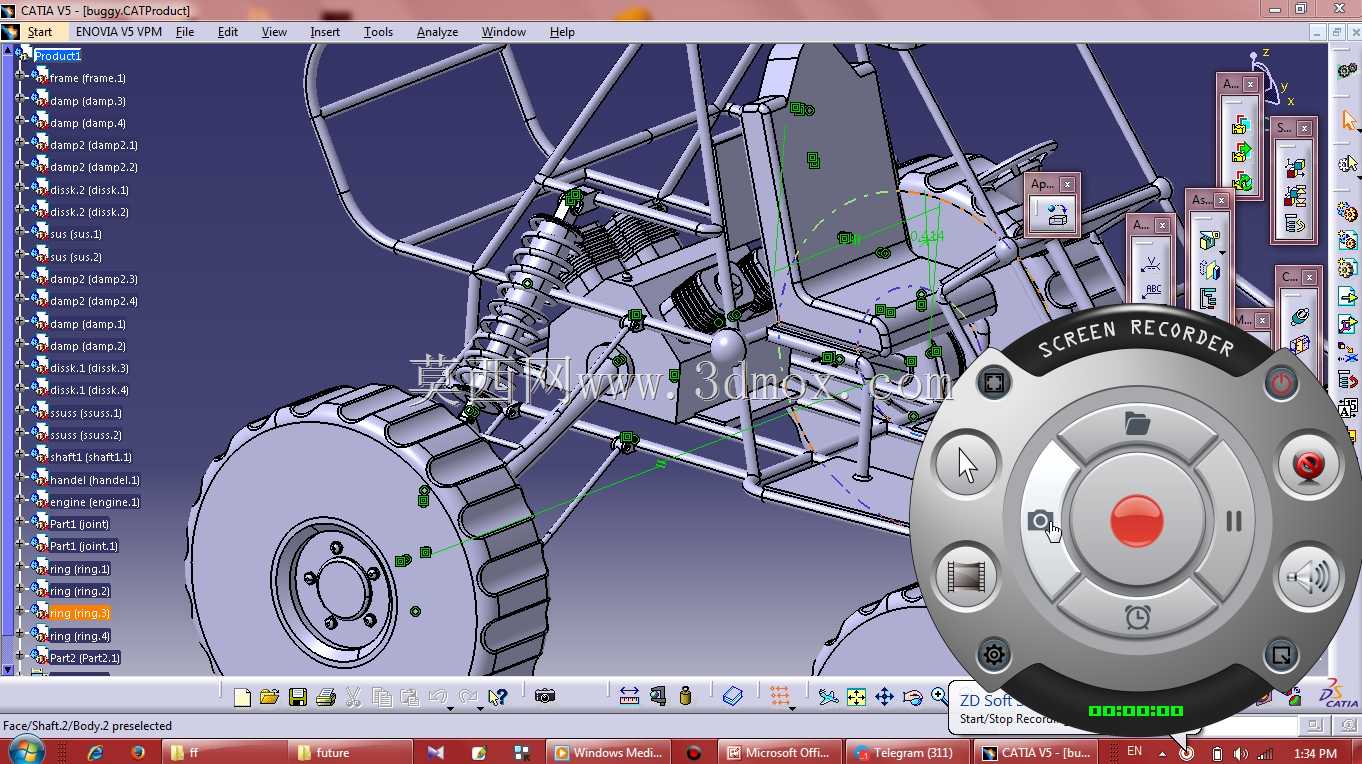Toggle the window-region button on recorder
Screen dimensions: 1362x764
tap(1280, 655)
